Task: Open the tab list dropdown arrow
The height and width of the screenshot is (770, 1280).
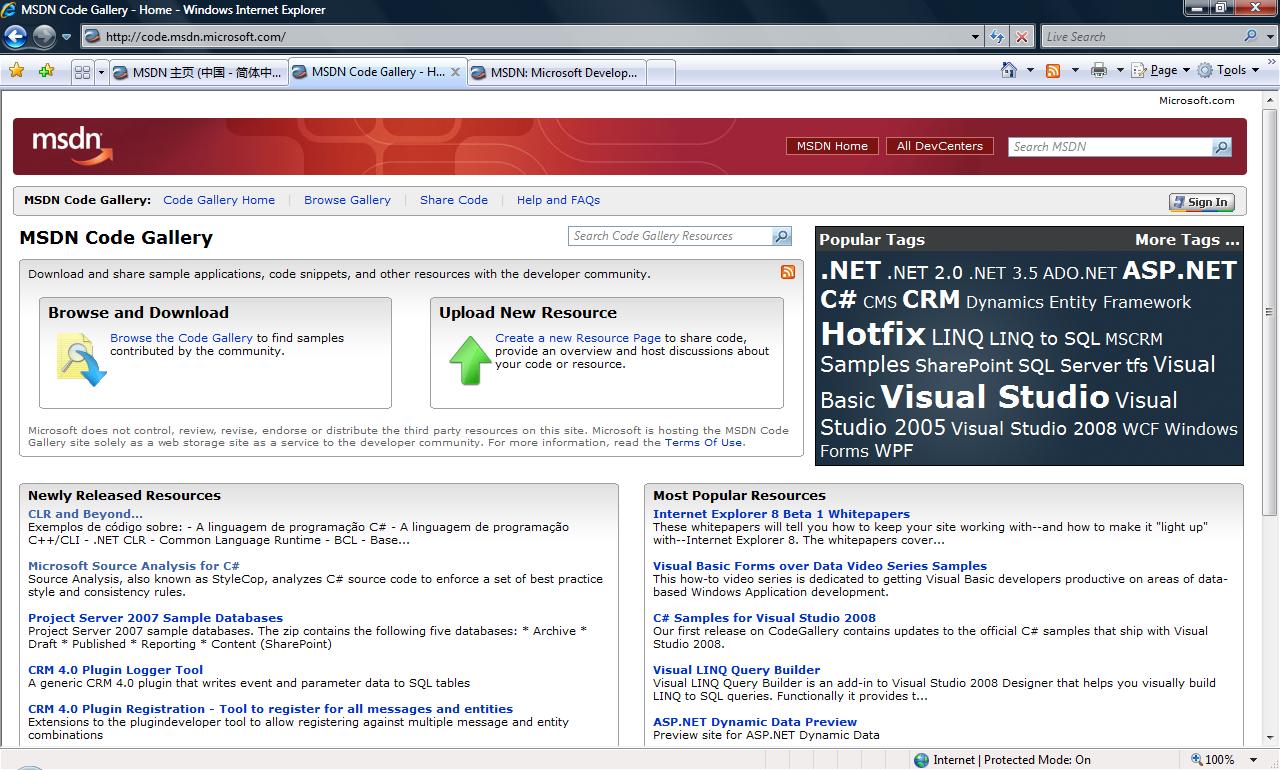Action: pyautogui.click(x=101, y=72)
